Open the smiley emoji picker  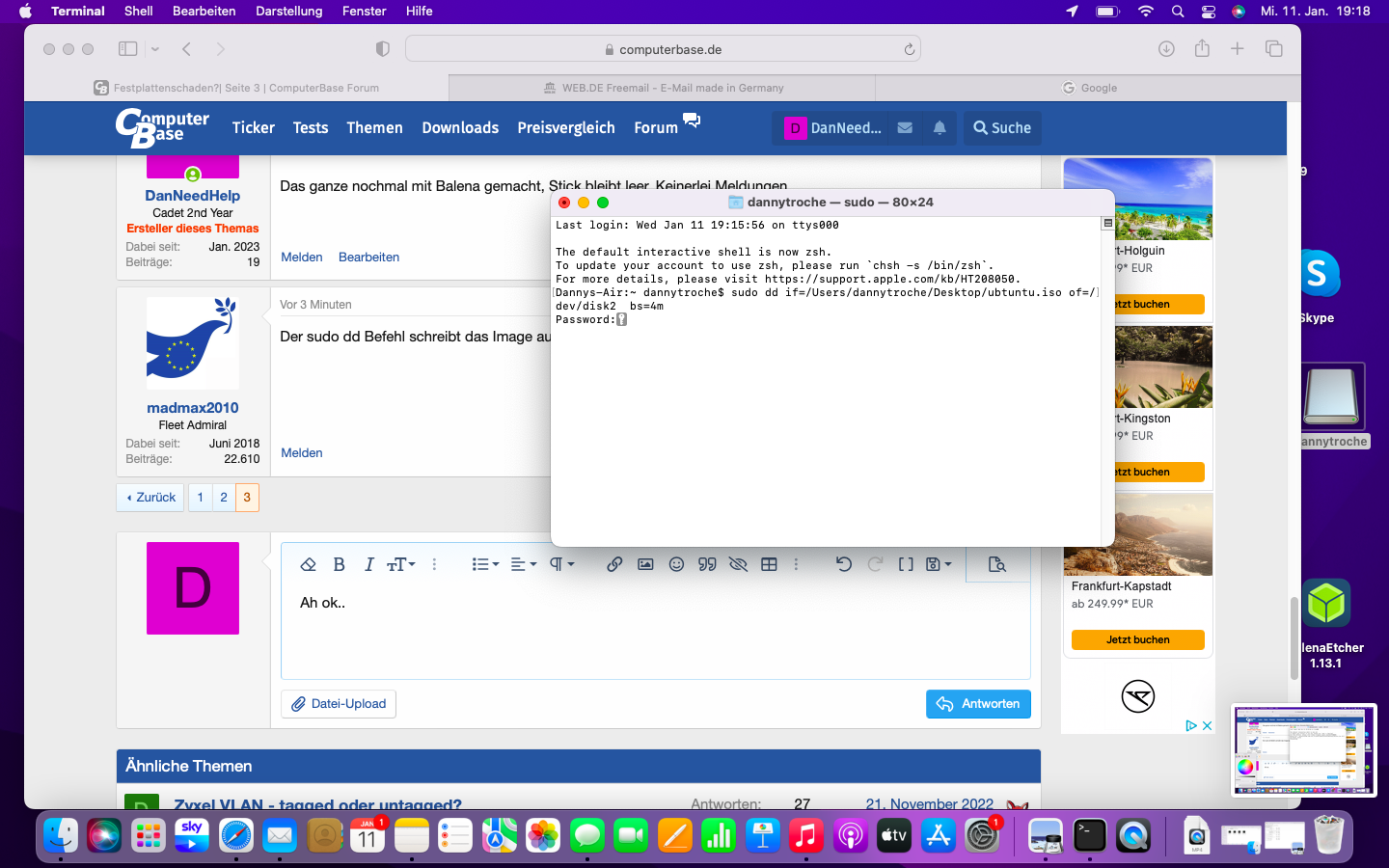tap(676, 564)
